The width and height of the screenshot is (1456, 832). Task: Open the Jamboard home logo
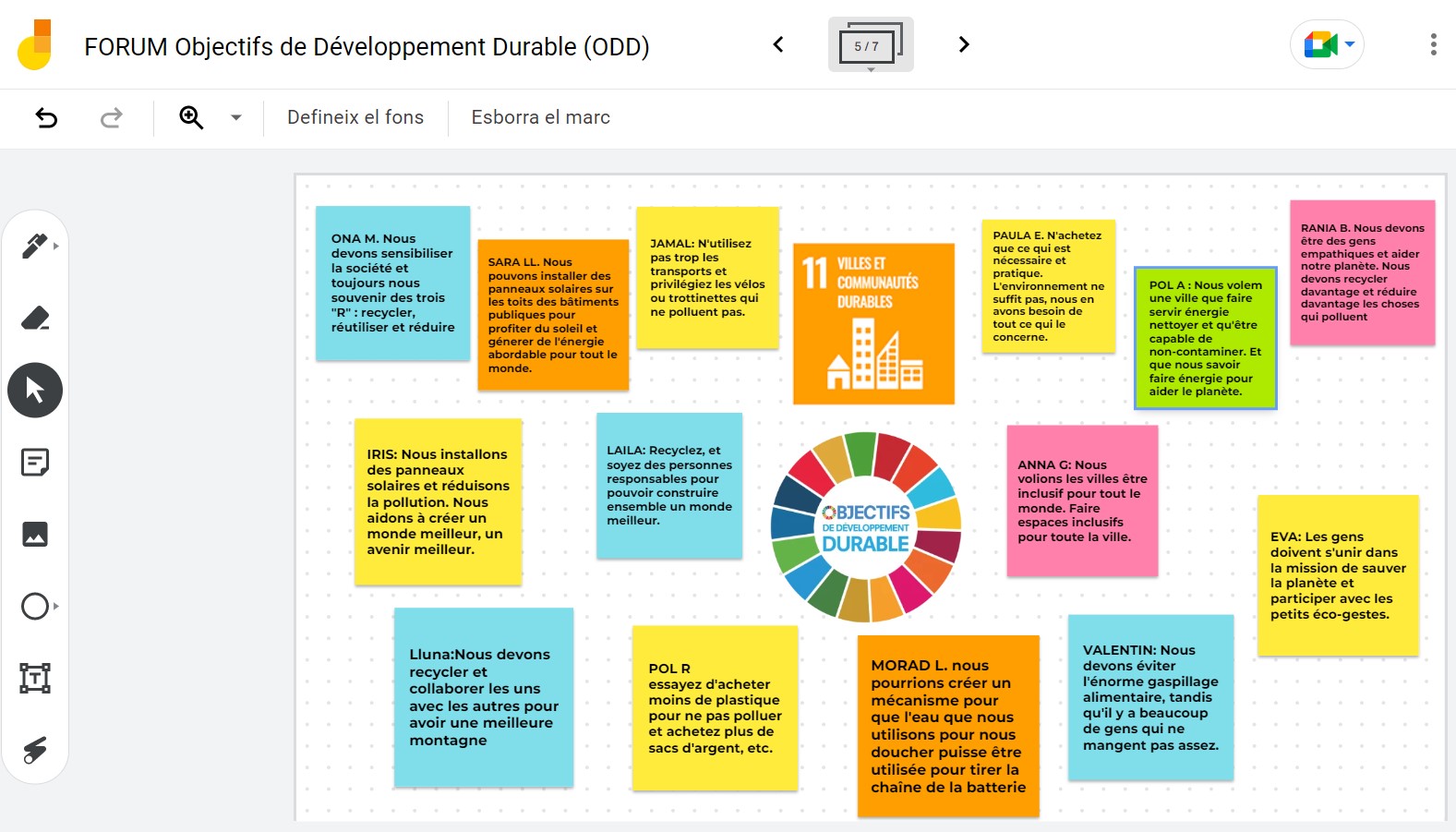[x=35, y=45]
